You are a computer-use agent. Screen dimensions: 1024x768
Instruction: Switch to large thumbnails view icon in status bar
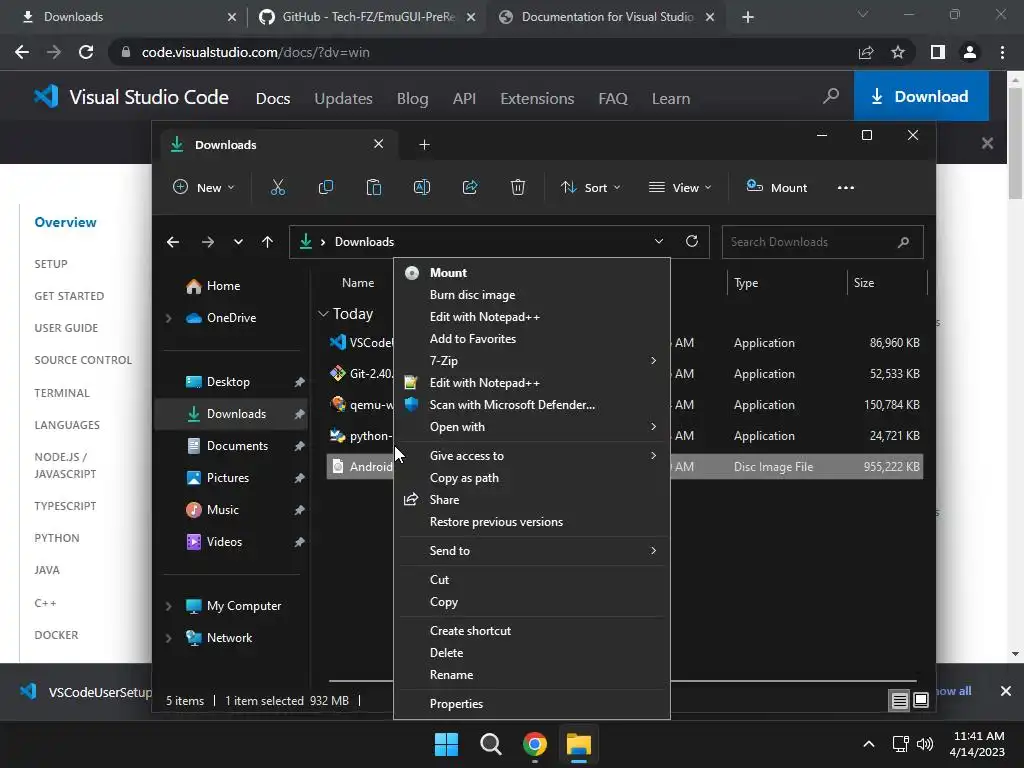pos(921,701)
